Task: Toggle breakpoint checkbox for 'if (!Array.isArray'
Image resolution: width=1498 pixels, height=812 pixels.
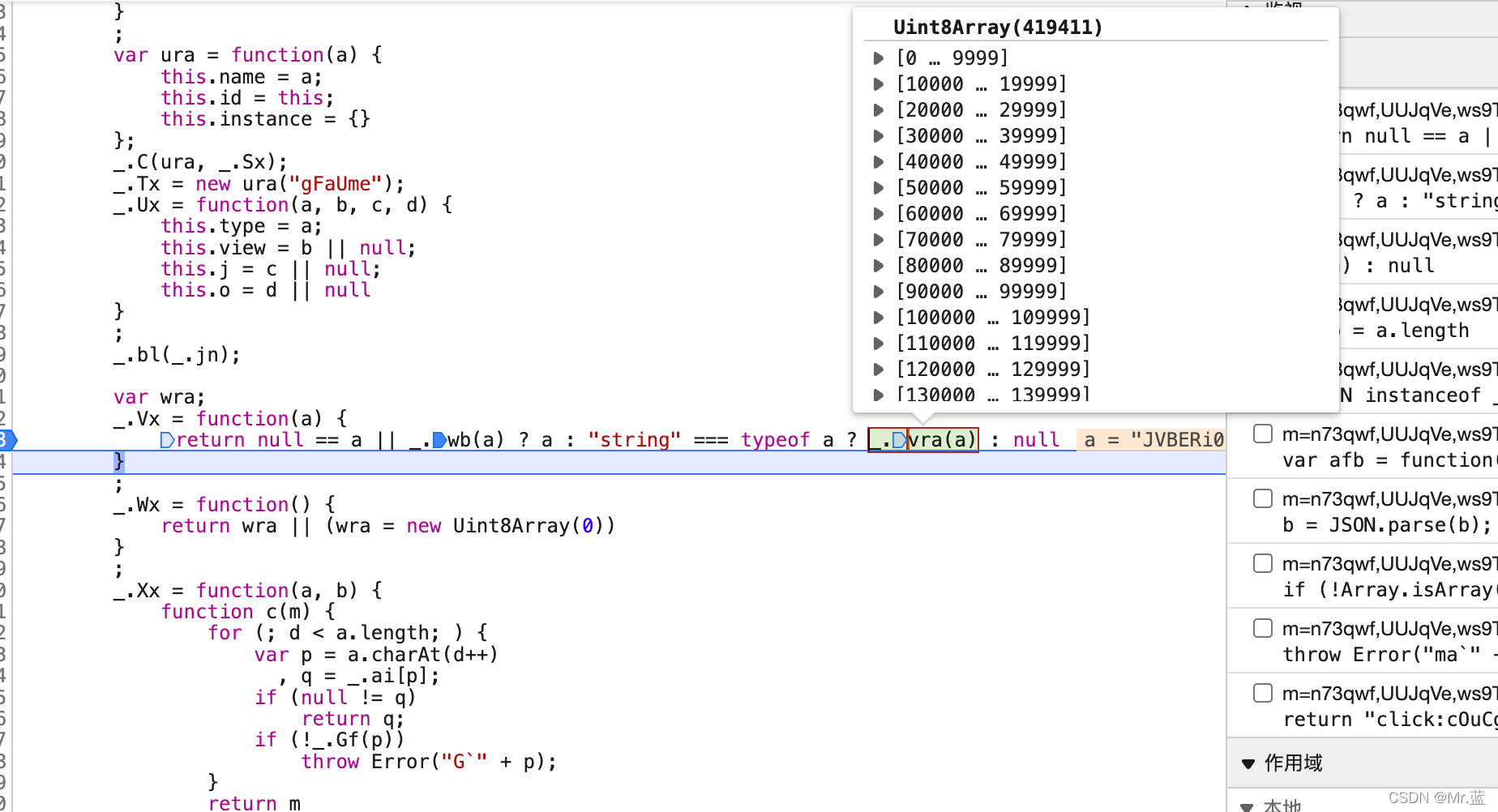Action: 1263,563
